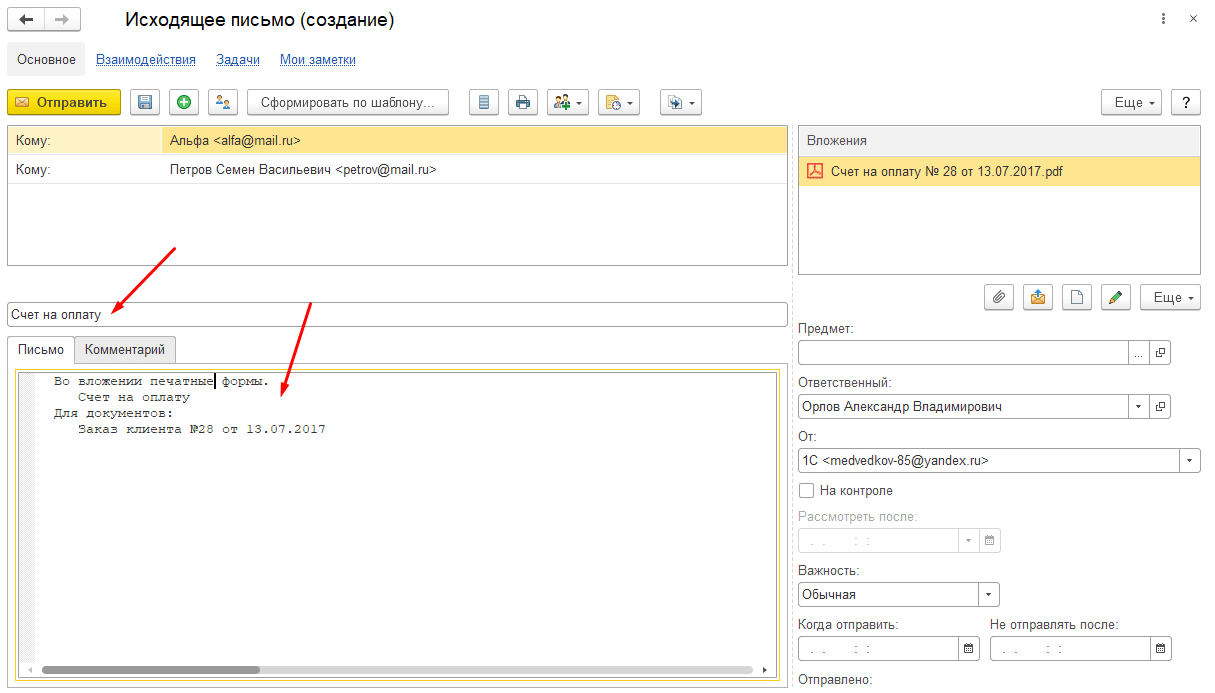Select the Комментарий tab

tap(125, 350)
